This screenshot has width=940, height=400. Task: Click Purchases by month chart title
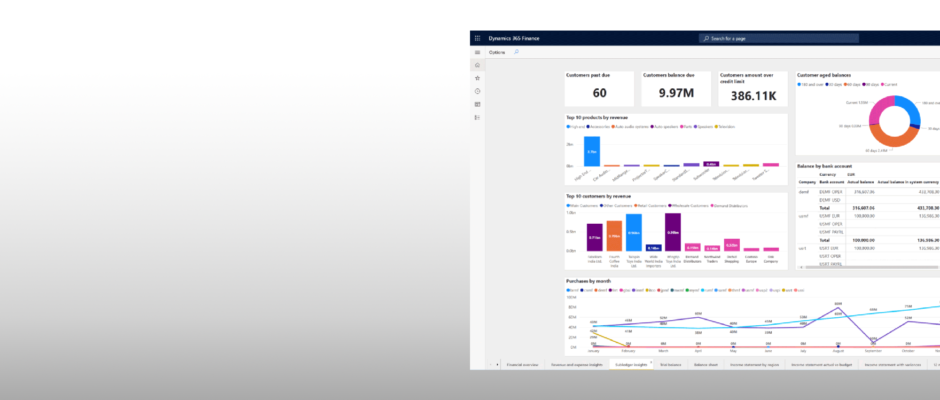click(588, 281)
